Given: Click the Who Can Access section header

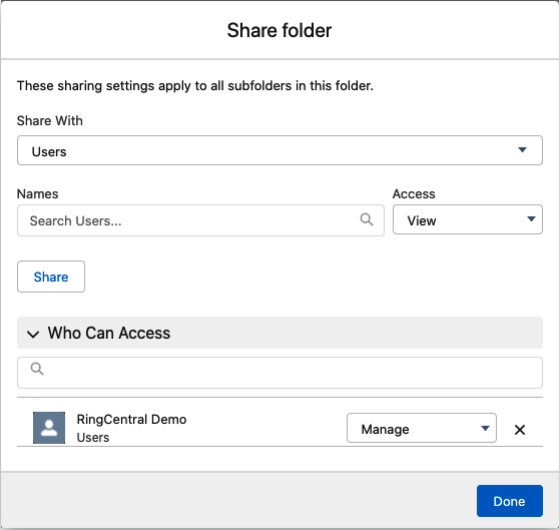Looking at the screenshot, I should pyautogui.click(x=280, y=333).
